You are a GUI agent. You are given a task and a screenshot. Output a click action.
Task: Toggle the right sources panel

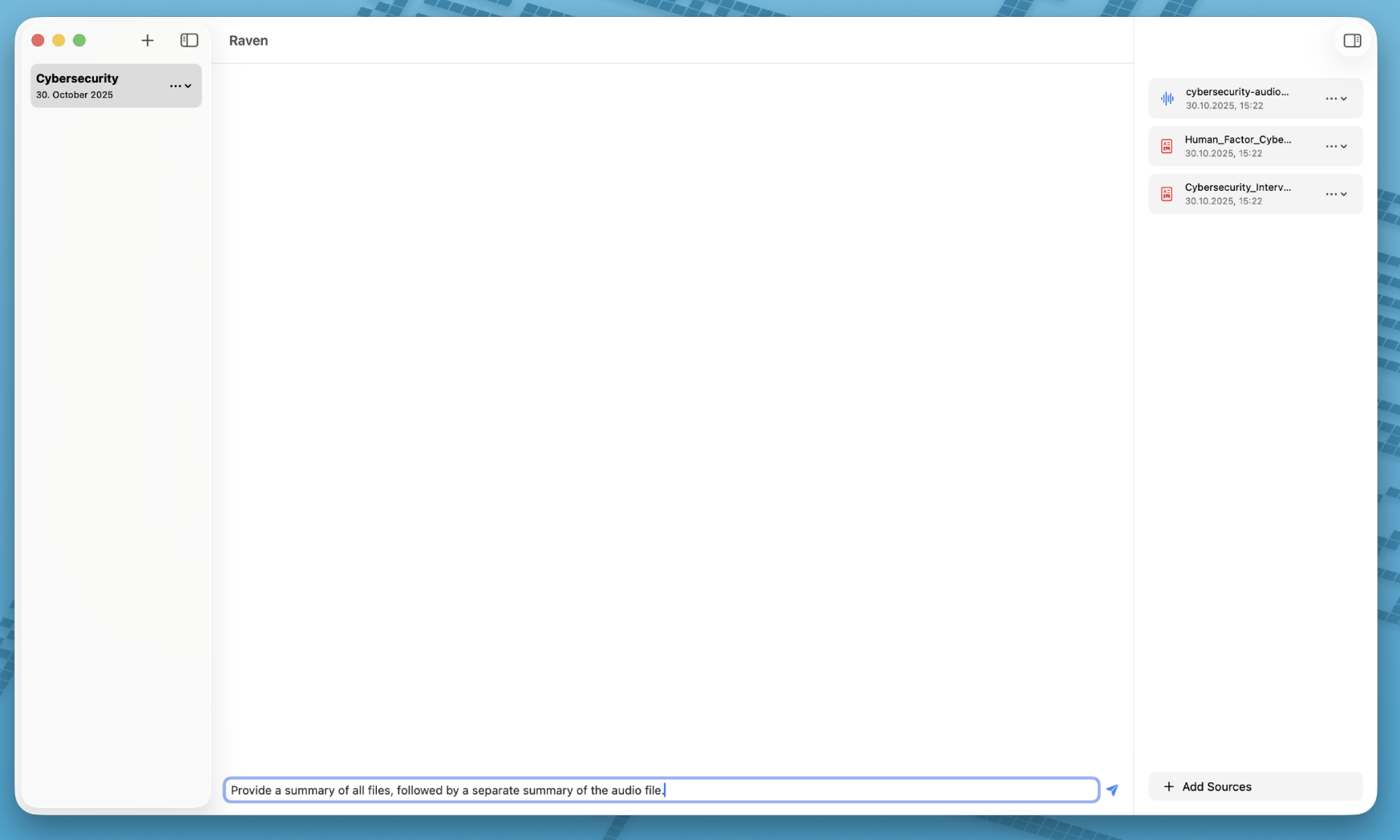pyautogui.click(x=1352, y=41)
